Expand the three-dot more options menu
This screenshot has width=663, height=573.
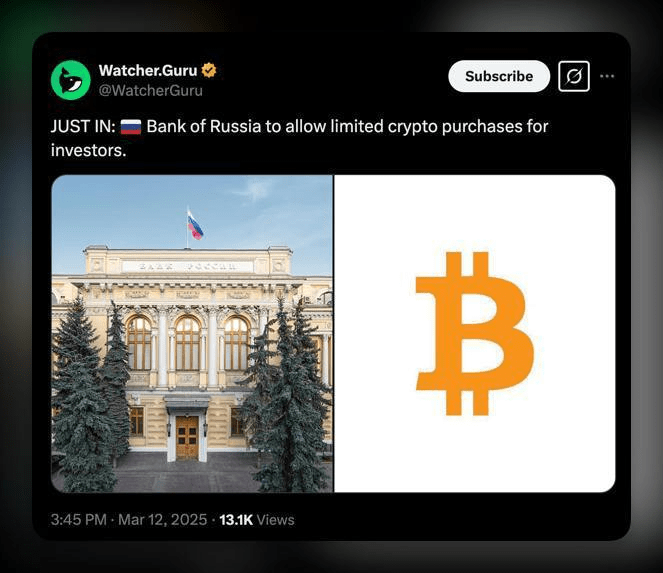(607, 76)
